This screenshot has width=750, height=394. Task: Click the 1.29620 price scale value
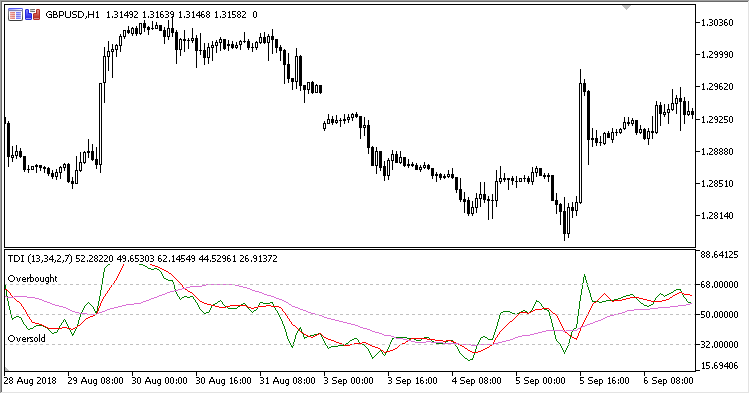(x=717, y=87)
